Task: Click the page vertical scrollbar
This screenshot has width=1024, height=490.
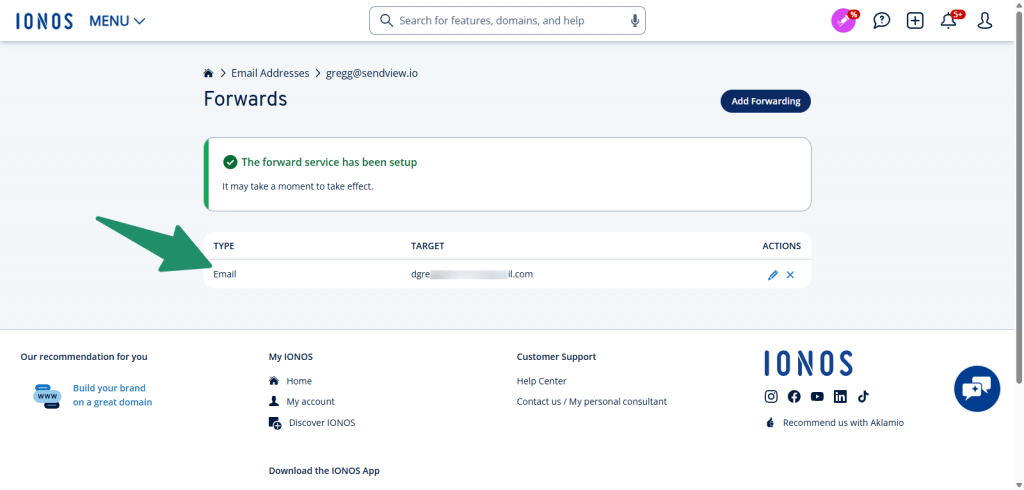Action: [1018, 200]
